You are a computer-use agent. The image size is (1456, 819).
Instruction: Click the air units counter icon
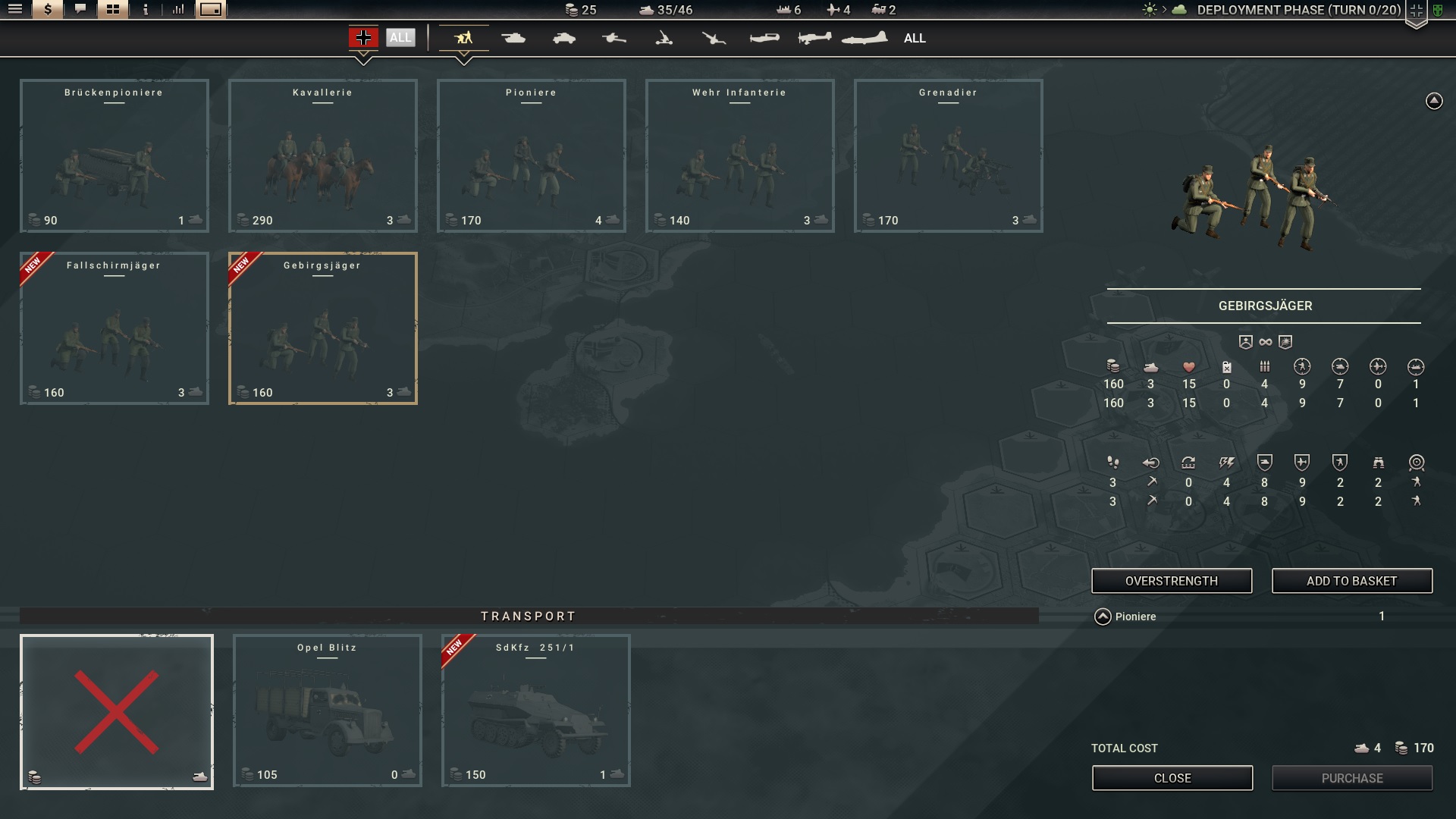(833, 10)
